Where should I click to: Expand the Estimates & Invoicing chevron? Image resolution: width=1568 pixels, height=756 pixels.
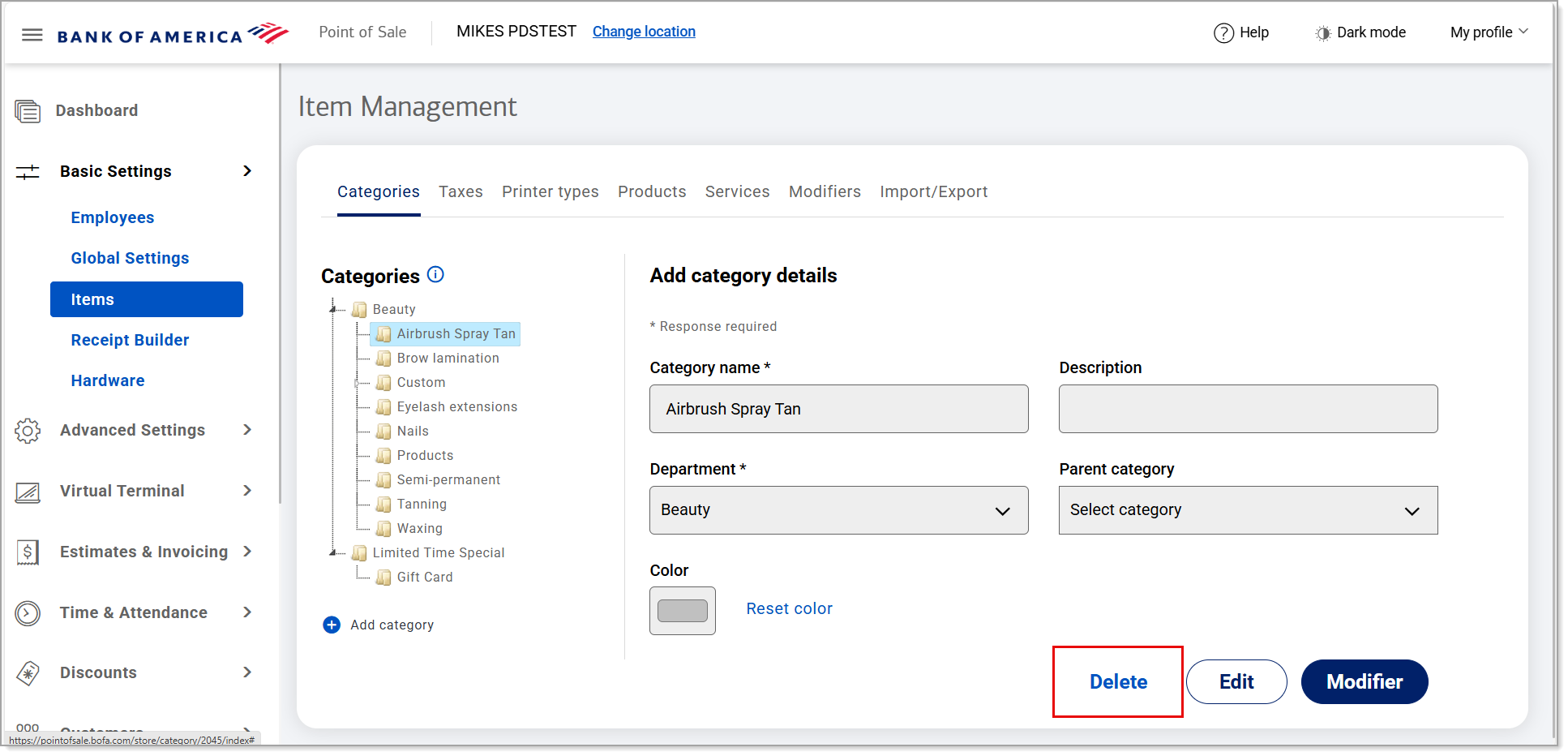(x=247, y=552)
